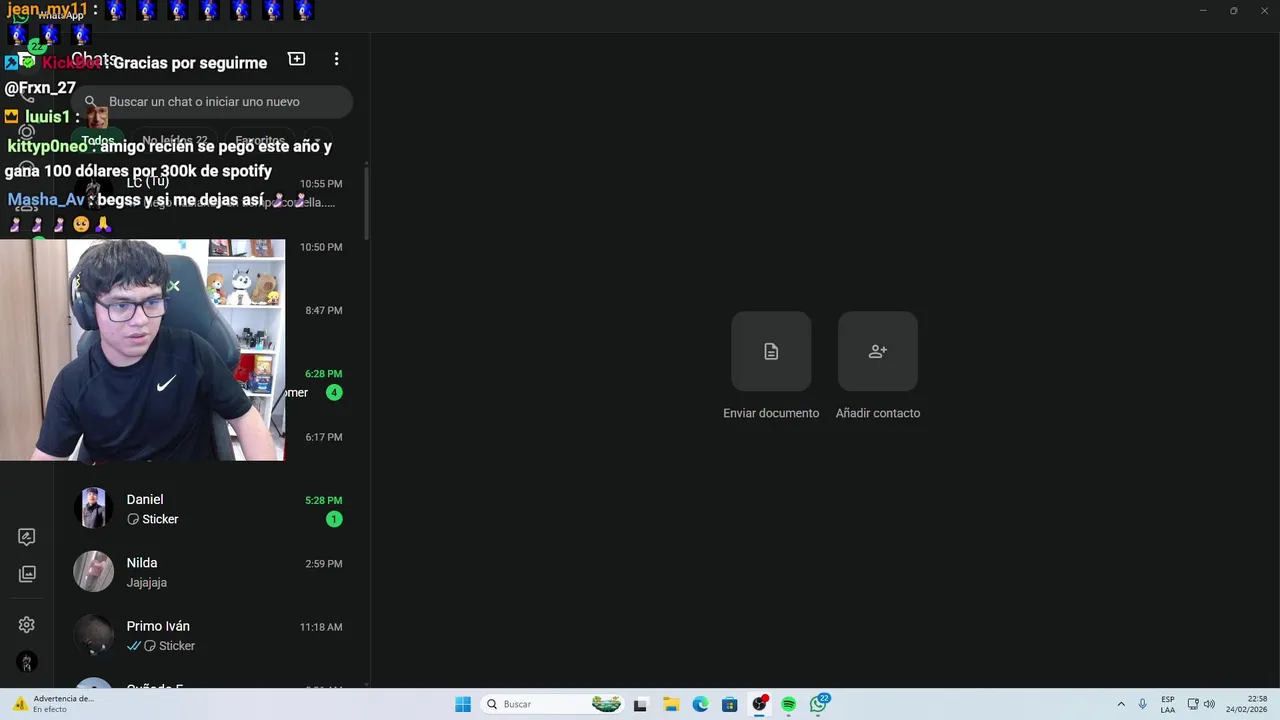Click the network tray icon
This screenshot has width=1280, height=720.
[x=1193, y=704]
